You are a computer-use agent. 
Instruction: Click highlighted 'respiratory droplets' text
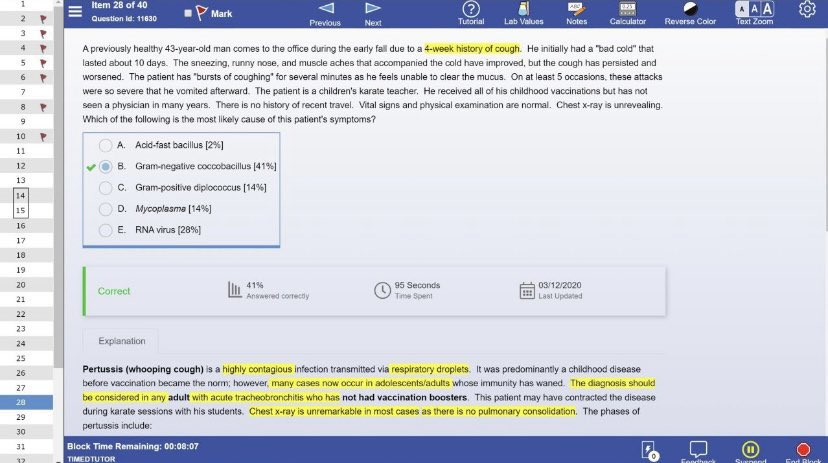pos(429,369)
